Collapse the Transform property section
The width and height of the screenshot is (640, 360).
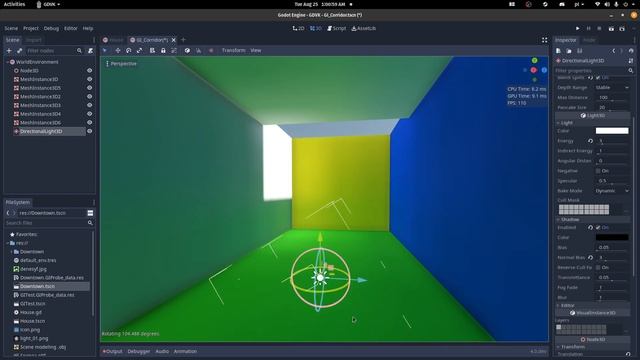(558, 347)
